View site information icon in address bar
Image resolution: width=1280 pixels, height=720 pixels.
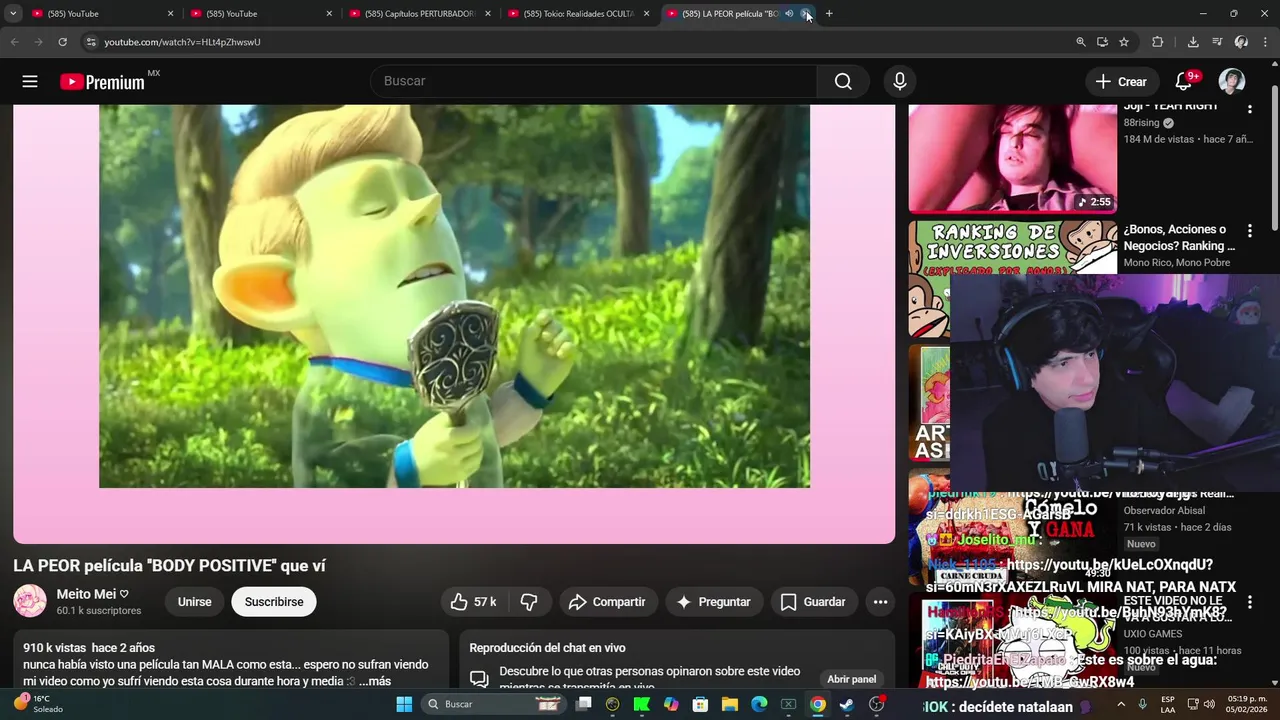tap(90, 42)
